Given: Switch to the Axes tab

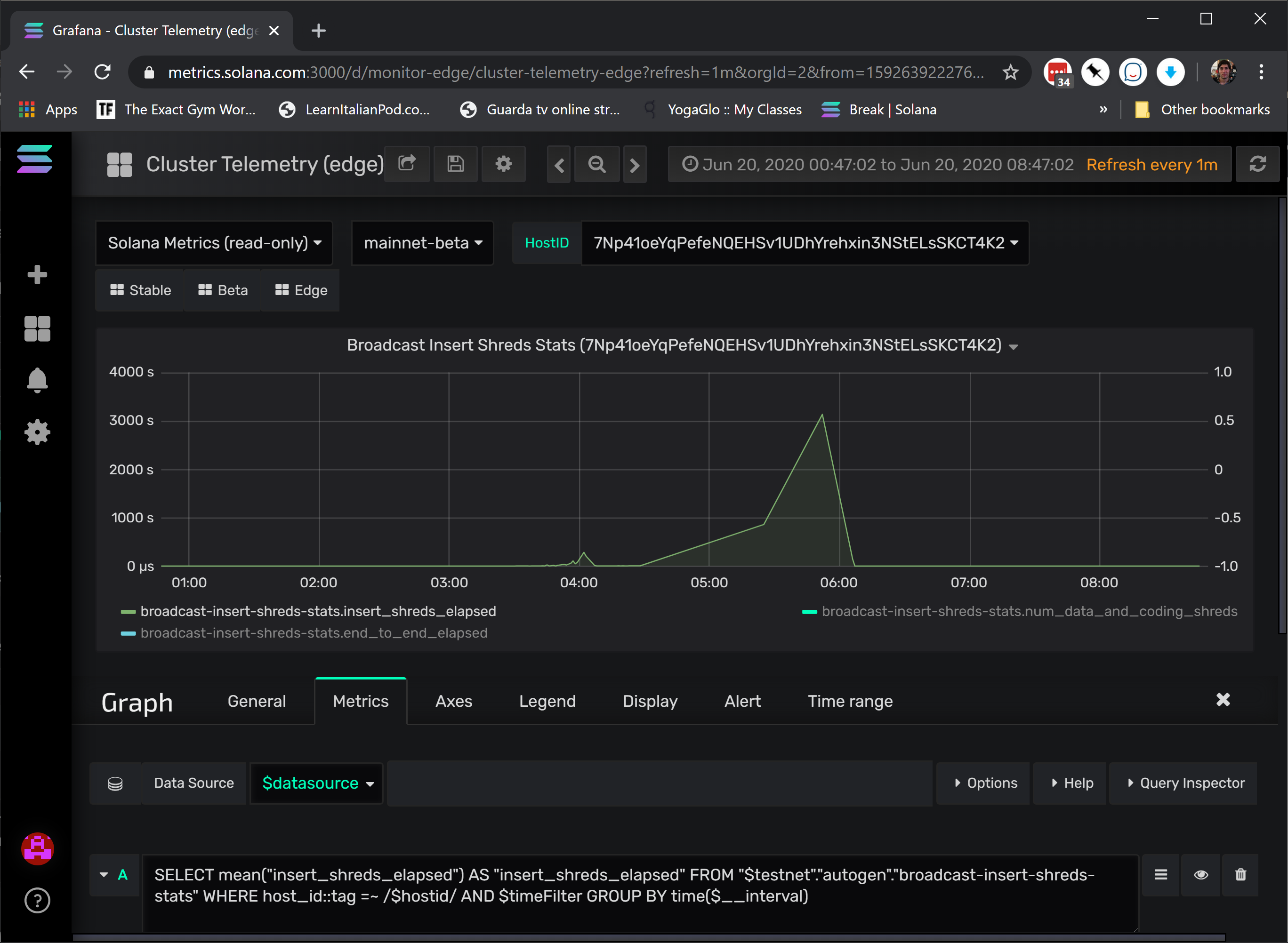Looking at the screenshot, I should (453, 701).
